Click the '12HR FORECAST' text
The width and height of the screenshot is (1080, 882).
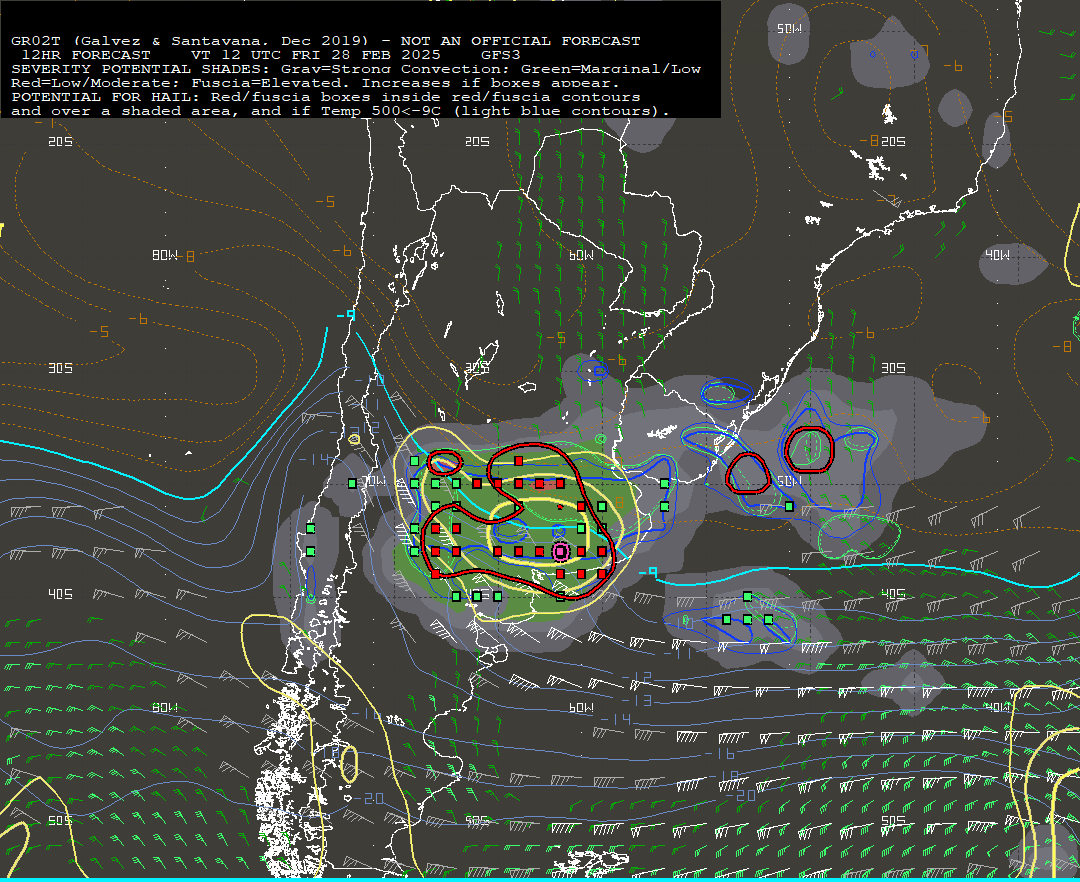(x=86, y=55)
